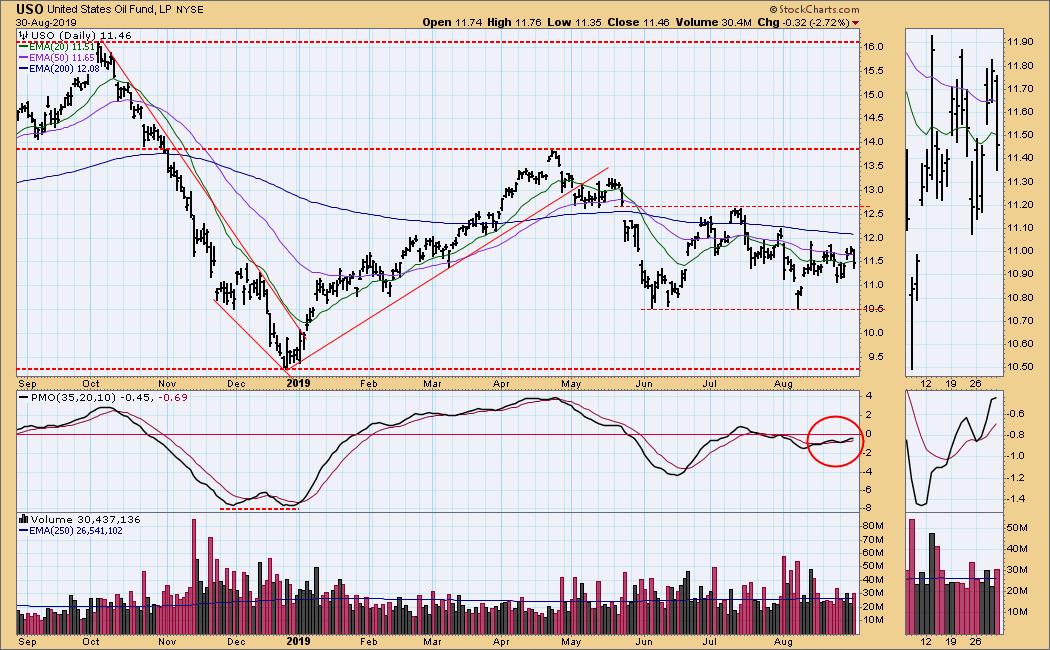
Task: Click the 16.0 price axis label
Action: tap(875, 47)
